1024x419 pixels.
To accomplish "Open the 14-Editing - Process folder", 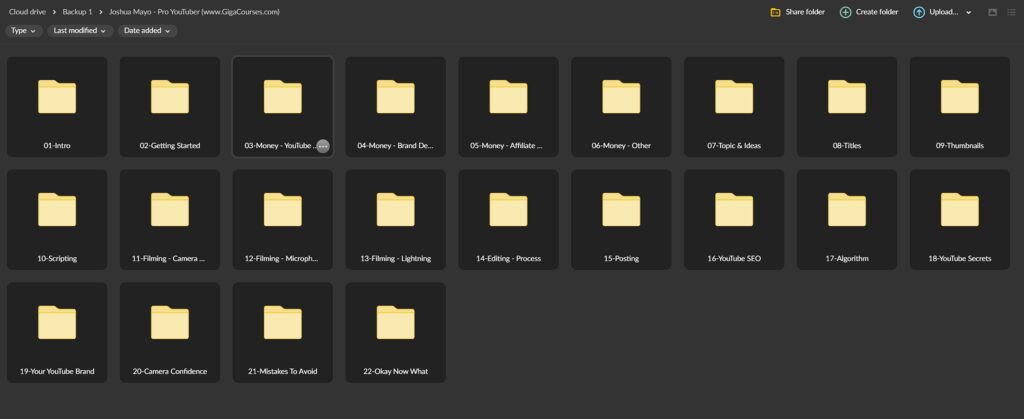I will click(x=508, y=219).
